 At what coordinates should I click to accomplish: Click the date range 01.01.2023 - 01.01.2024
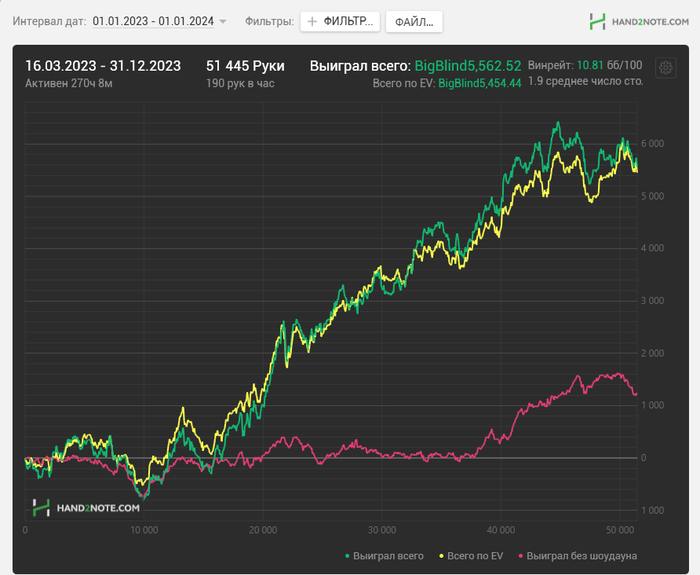[x=153, y=21]
